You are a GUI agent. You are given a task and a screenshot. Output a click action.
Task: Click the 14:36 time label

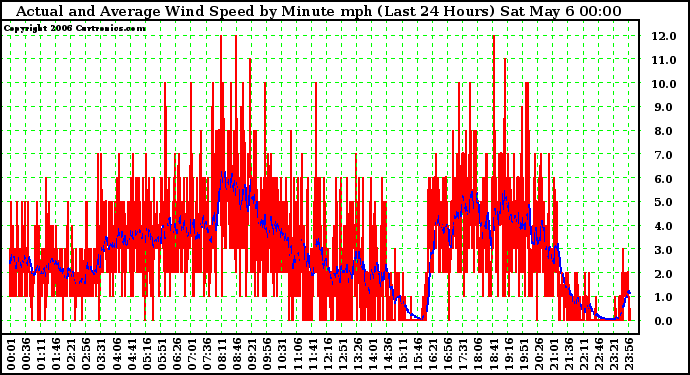coord(388,354)
